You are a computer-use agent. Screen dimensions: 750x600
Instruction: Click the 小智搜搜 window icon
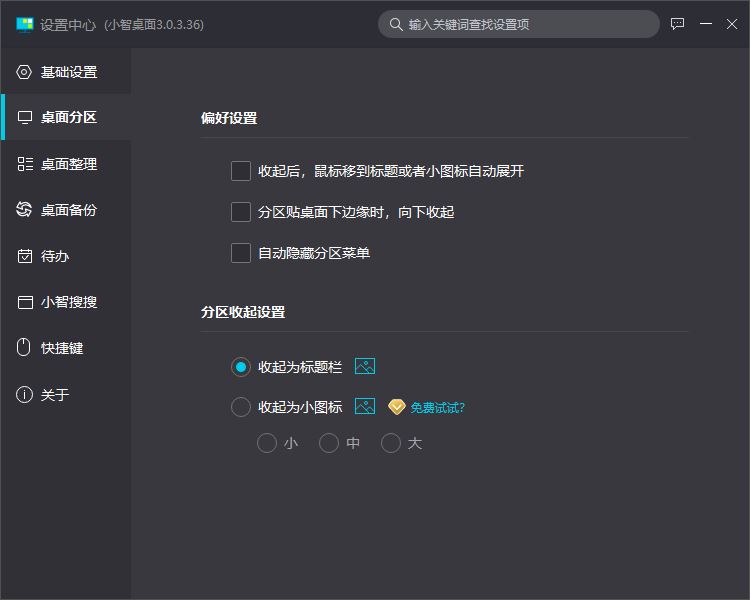[25, 302]
